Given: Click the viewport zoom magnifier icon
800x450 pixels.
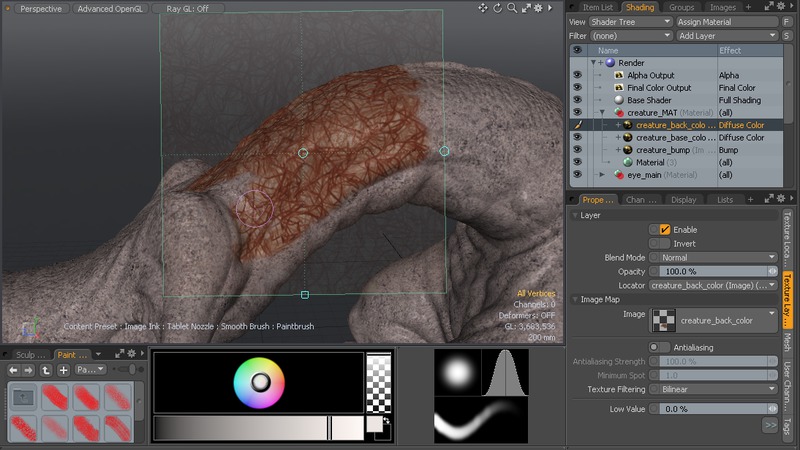Looking at the screenshot, I should point(512,8).
